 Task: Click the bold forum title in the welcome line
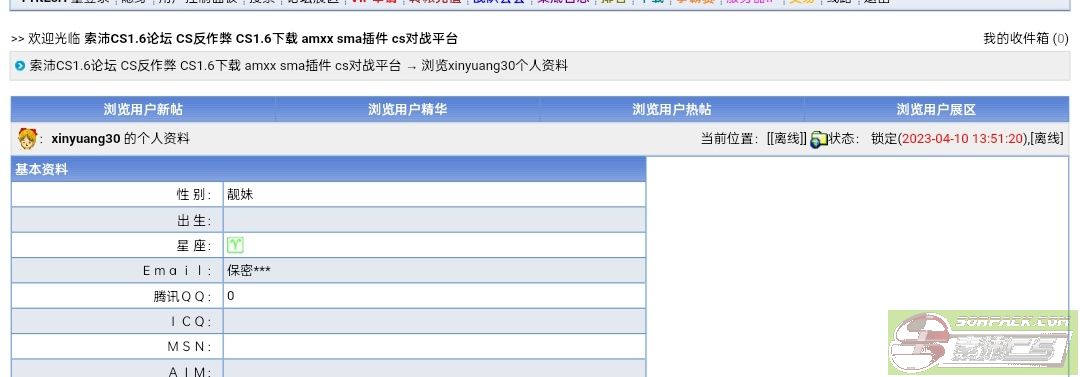pos(271,39)
